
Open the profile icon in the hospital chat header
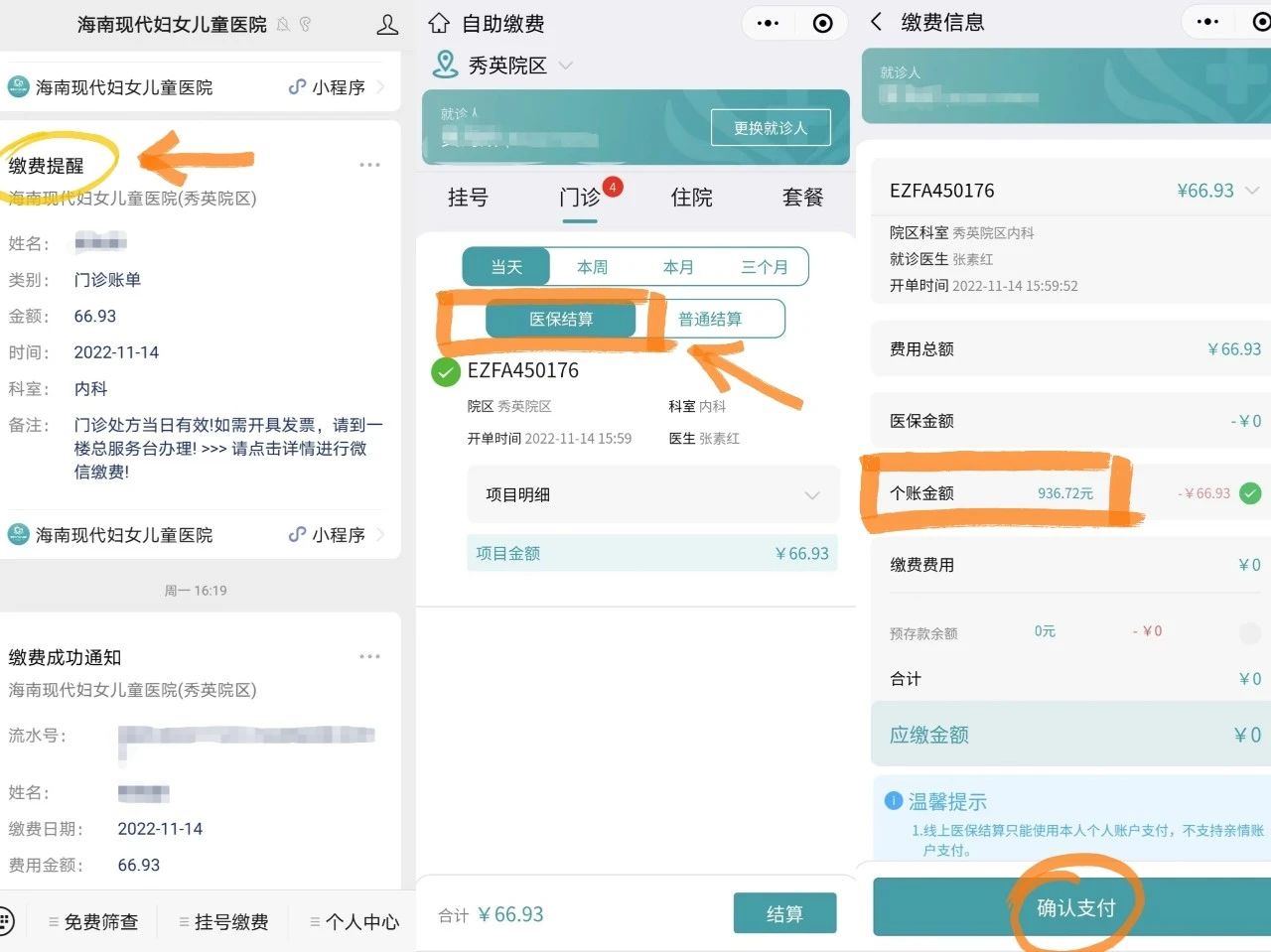387,25
